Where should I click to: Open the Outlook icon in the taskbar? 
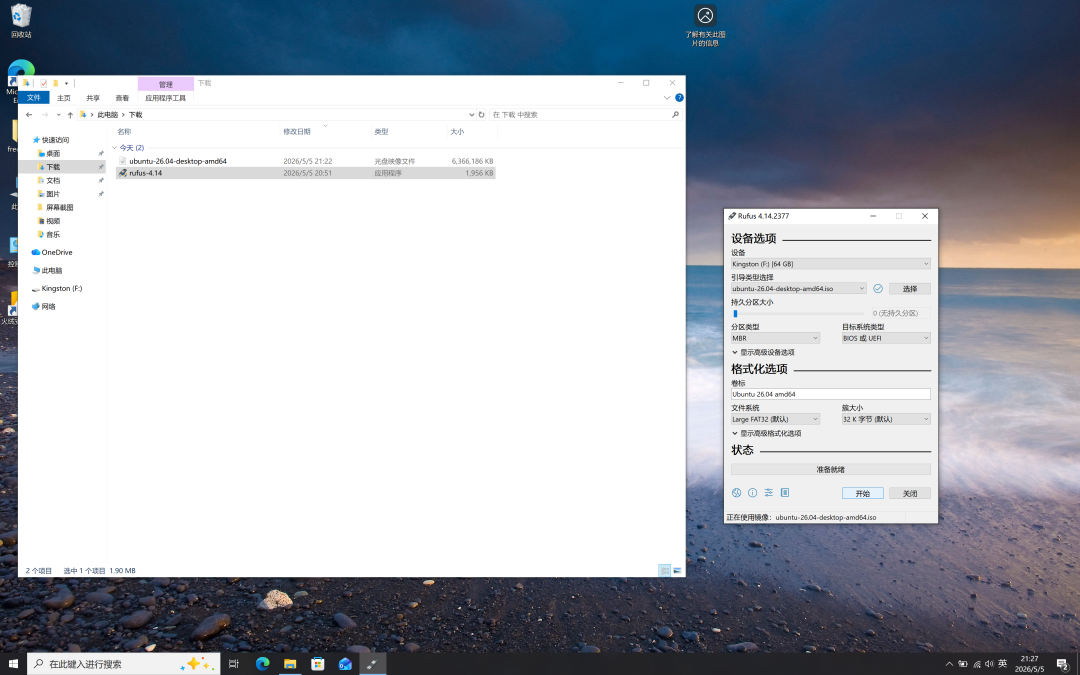coord(345,663)
